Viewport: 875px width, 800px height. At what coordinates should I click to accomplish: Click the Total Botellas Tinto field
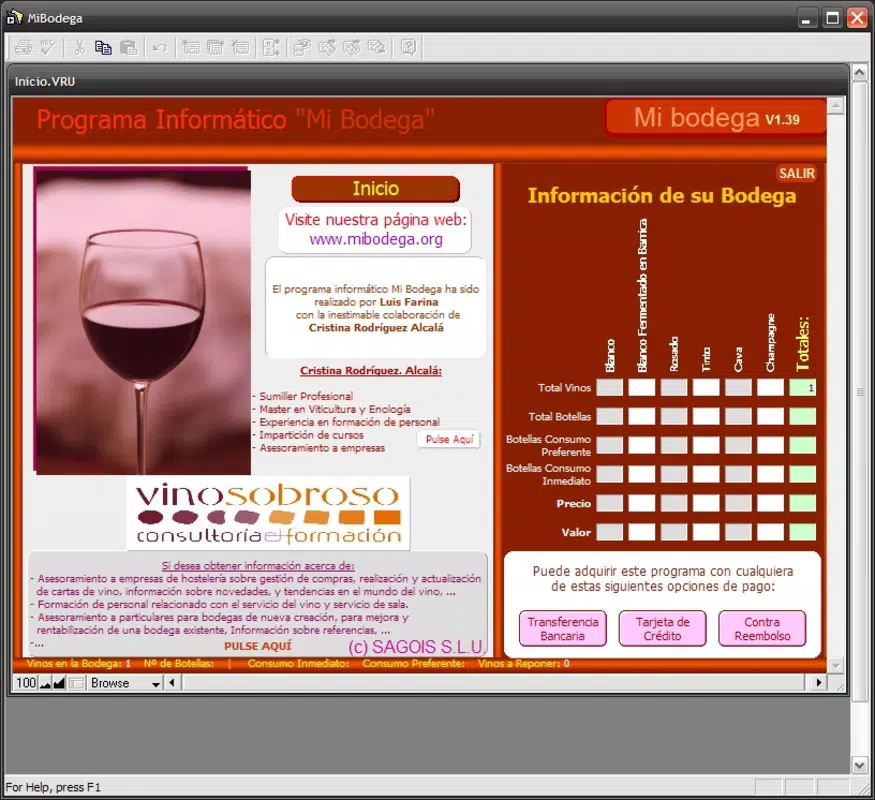706,416
